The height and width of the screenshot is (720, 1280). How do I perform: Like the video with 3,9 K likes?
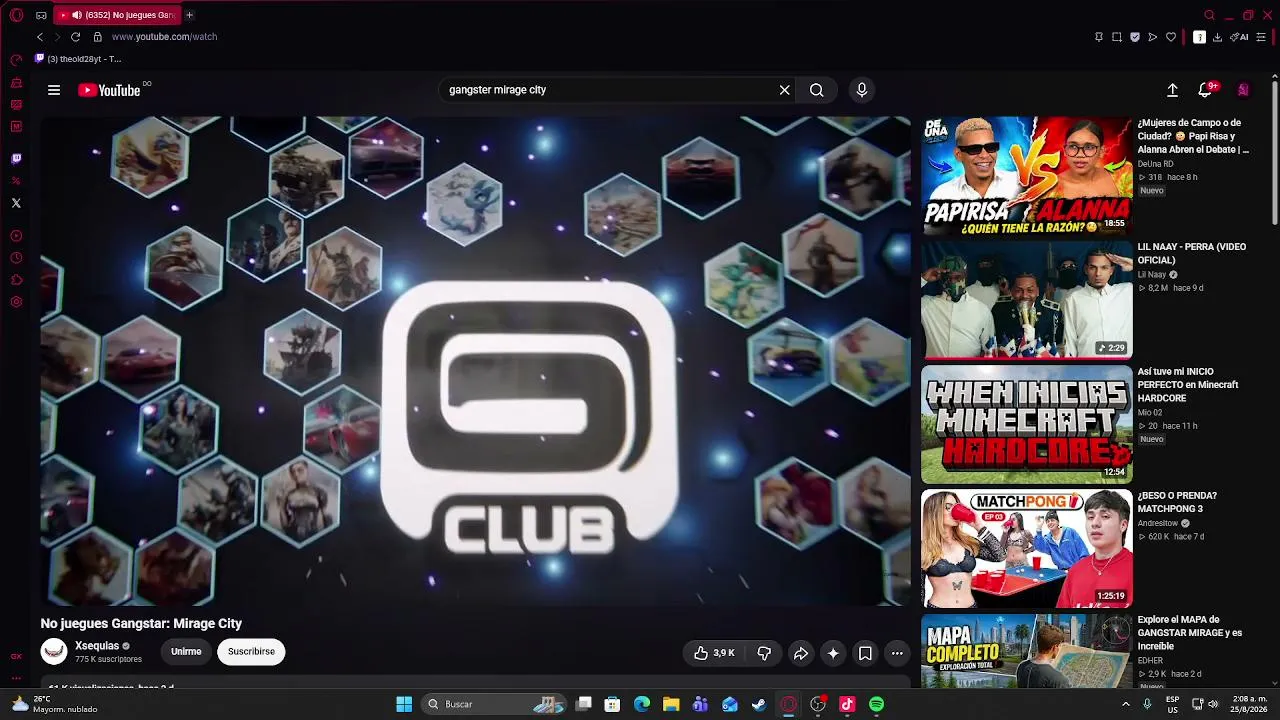[x=714, y=653]
